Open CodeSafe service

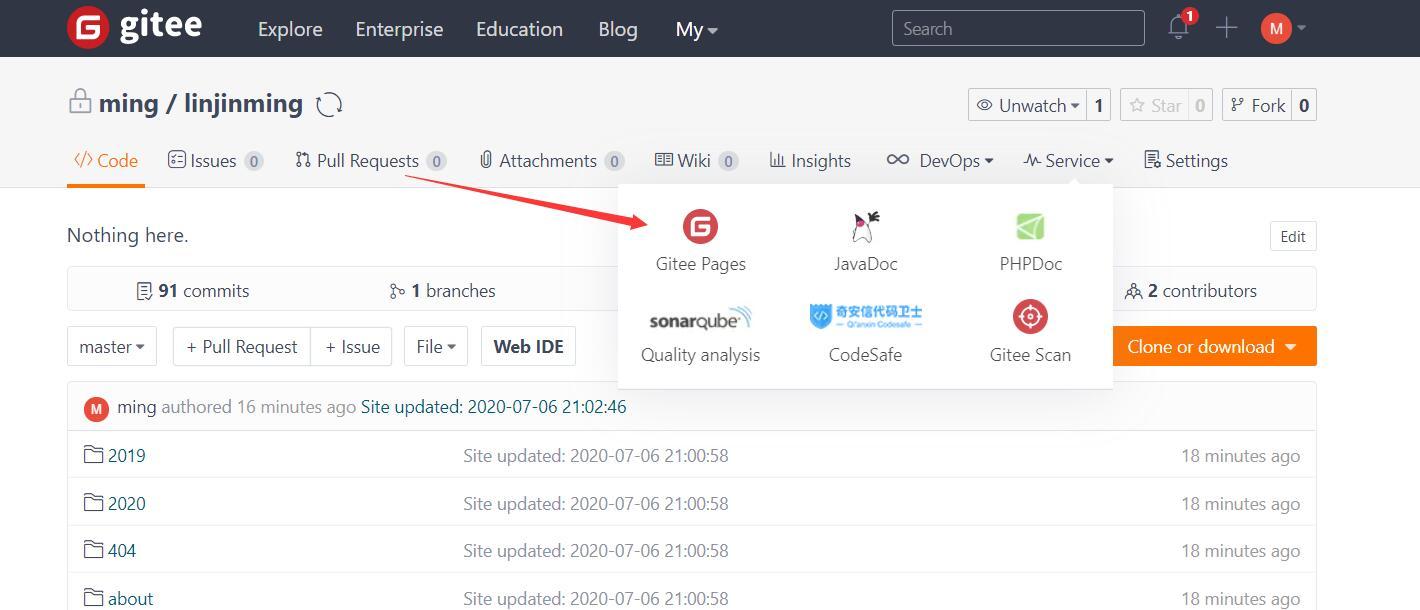[865, 333]
